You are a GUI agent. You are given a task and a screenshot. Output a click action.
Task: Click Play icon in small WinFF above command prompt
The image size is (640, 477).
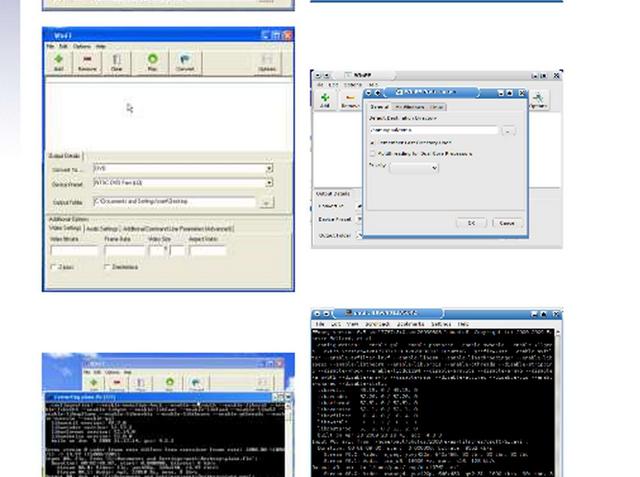pyautogui.click(x=169, y=384)
